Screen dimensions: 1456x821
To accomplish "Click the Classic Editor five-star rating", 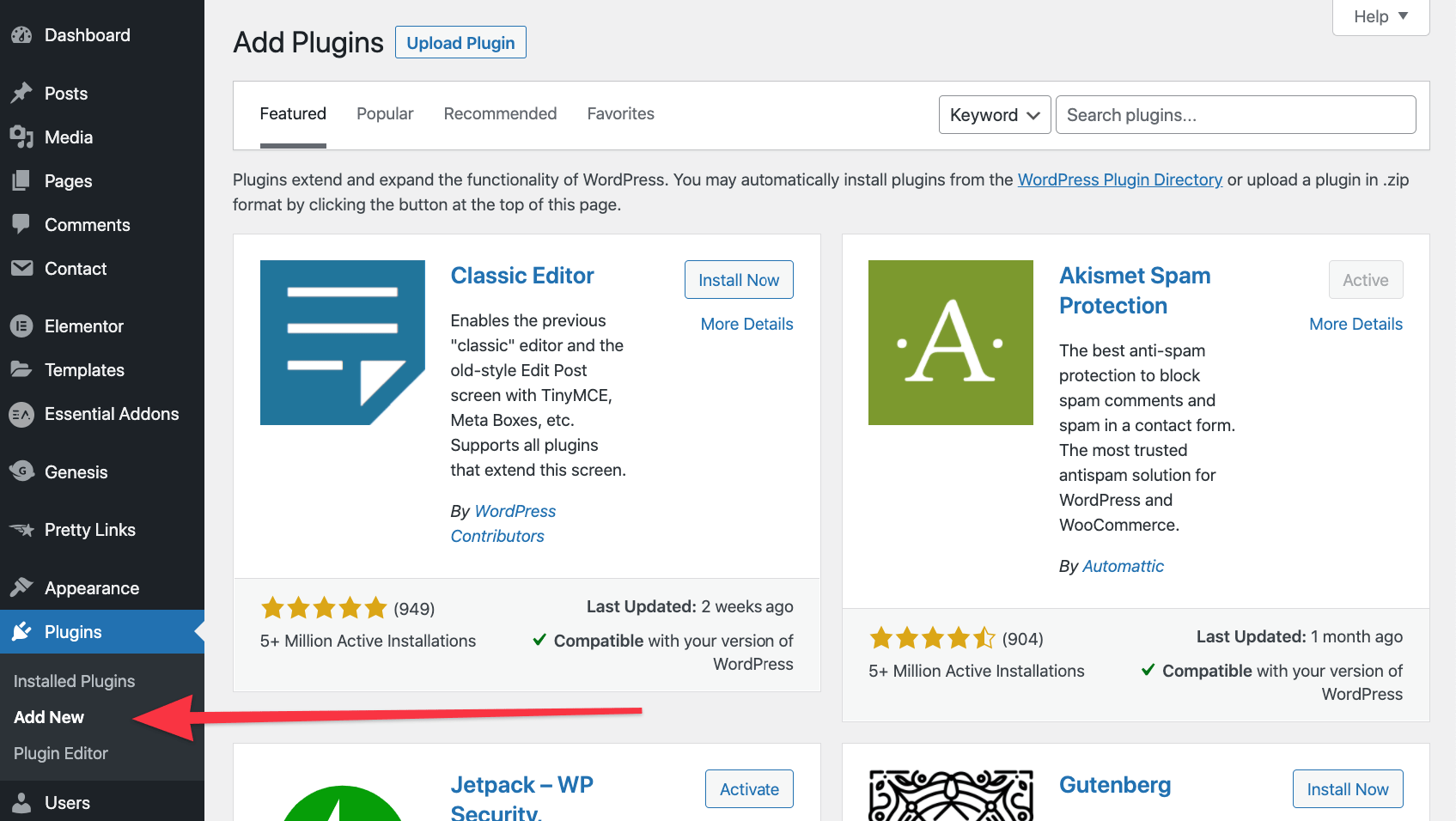I will tap(324, 608).
